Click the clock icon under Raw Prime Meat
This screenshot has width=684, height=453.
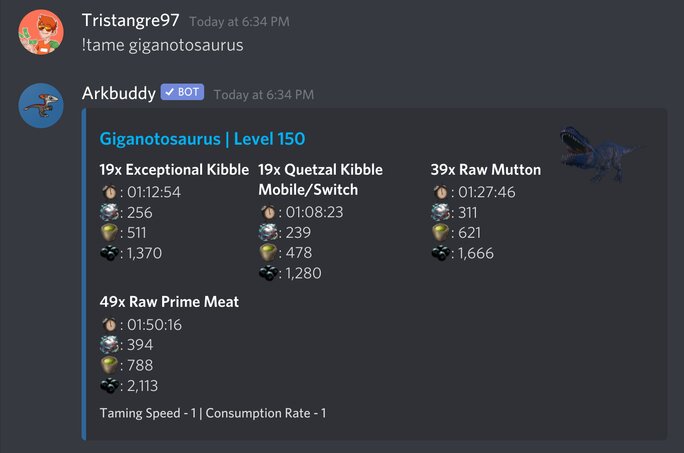(x=109, y=324)
